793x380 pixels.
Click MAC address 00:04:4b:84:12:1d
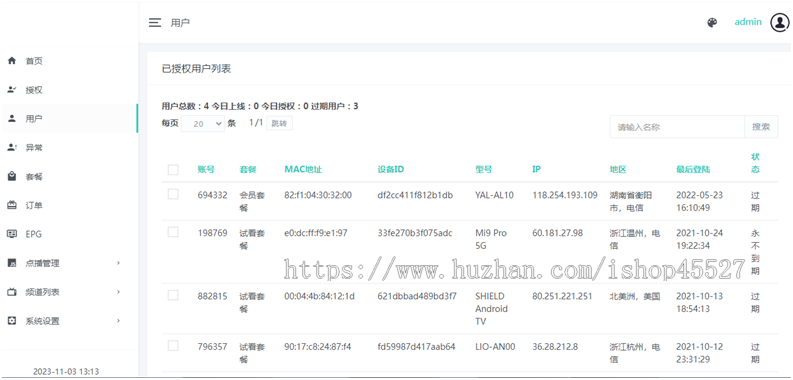(x=320, y=297)
